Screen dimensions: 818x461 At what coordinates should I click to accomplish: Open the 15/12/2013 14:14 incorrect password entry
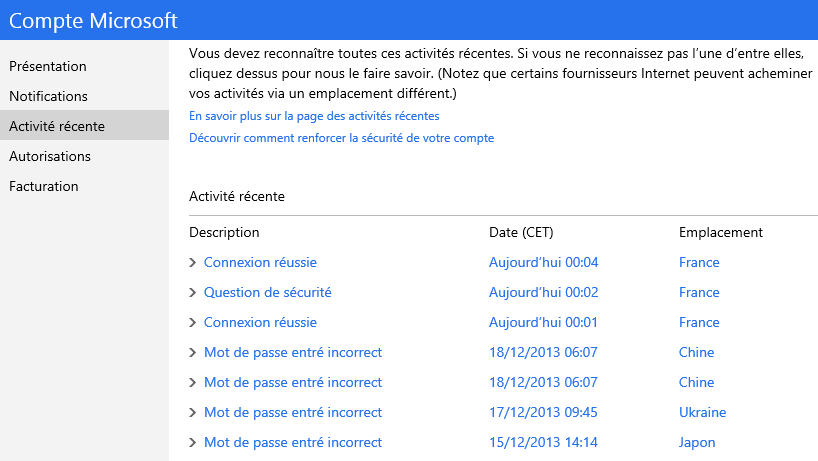pos(292,443)
